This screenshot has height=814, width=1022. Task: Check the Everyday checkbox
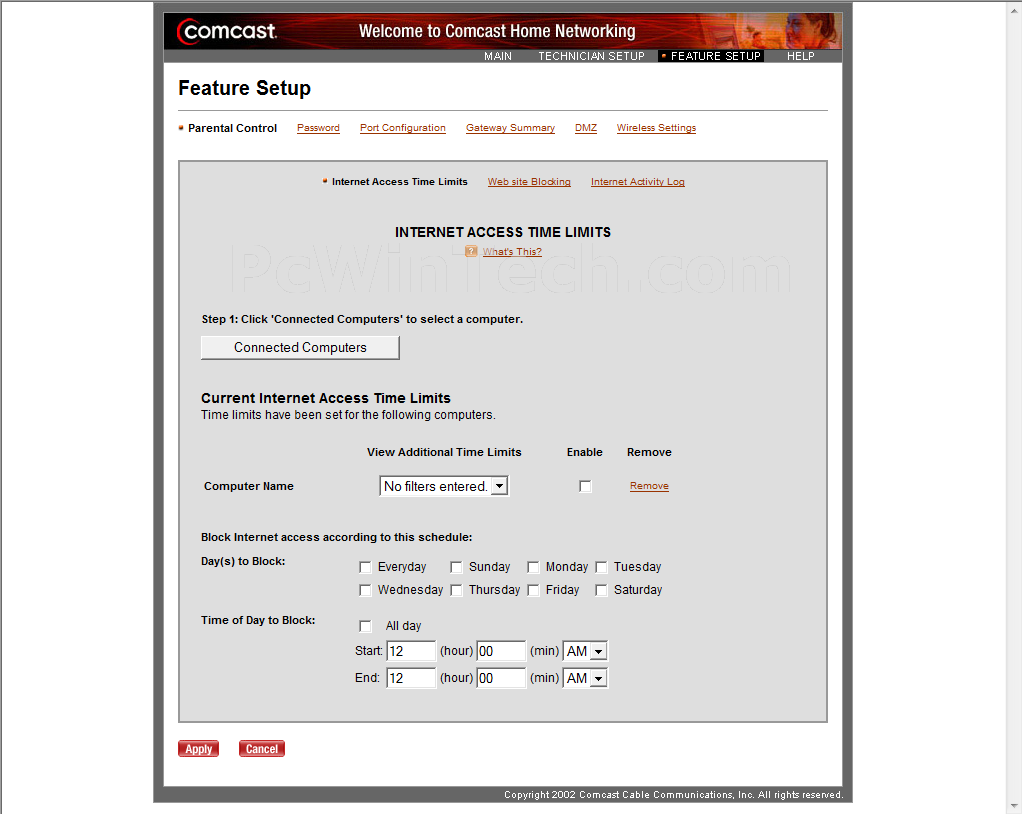365,567
